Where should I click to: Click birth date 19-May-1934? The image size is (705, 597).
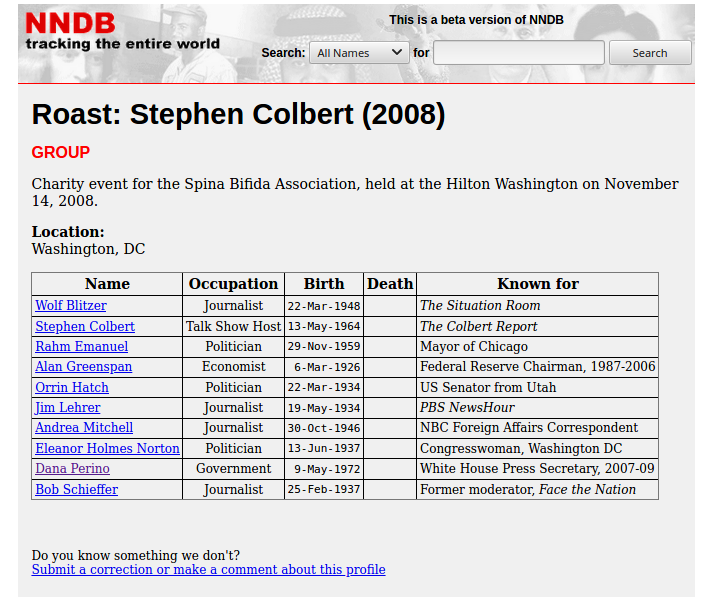click(324, 408)
